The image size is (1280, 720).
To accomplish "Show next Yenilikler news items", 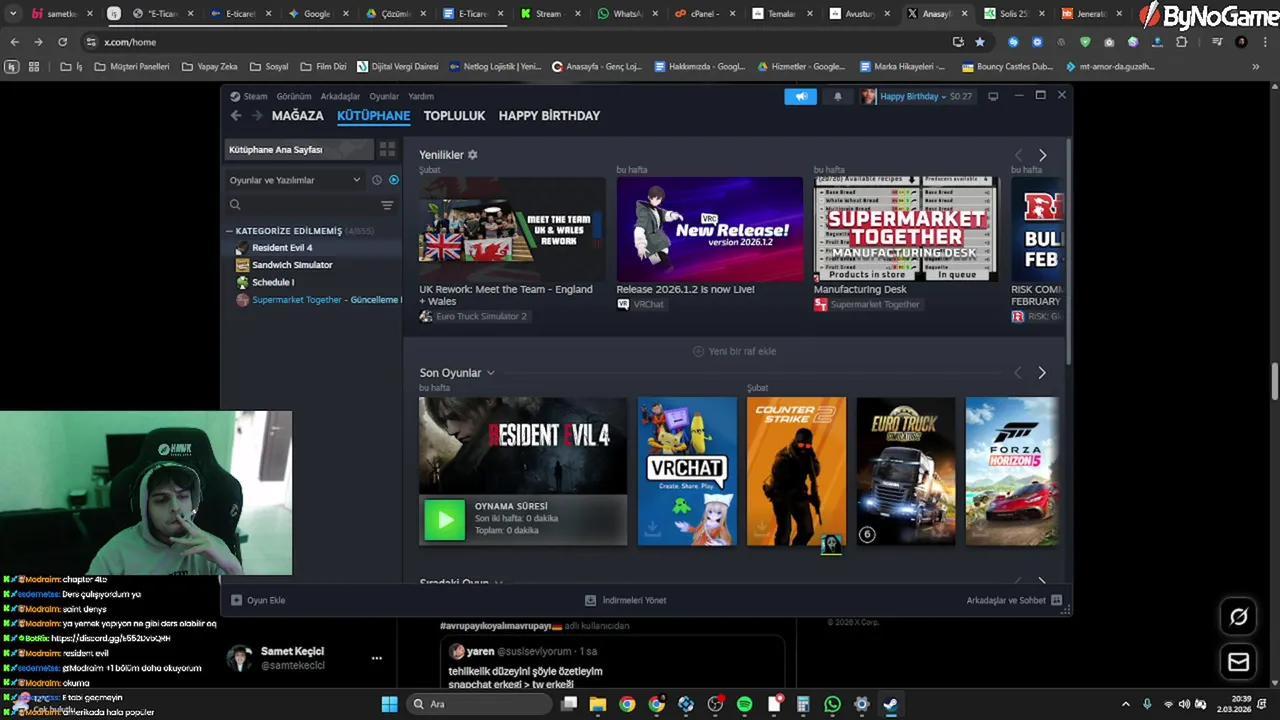I will click(x=1042, y=156).
